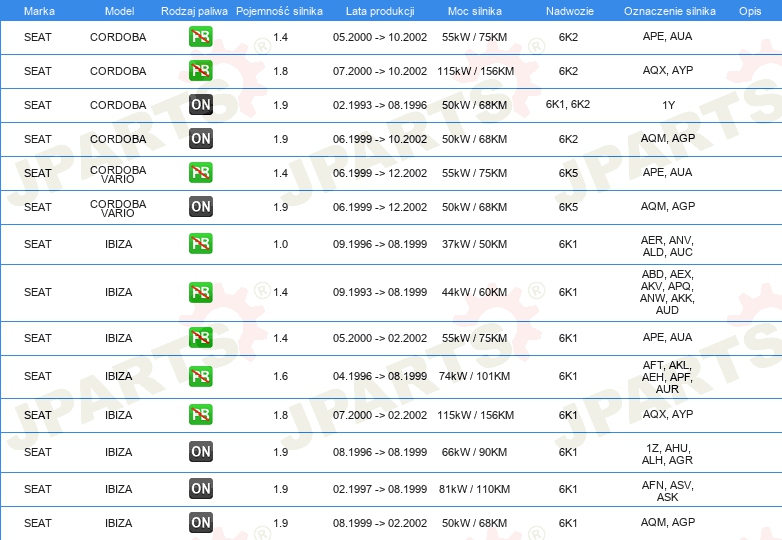The image size is (782, 540).
Task: Click the ON diesel icon for Ibiza 81kW row
Action: 200,489
